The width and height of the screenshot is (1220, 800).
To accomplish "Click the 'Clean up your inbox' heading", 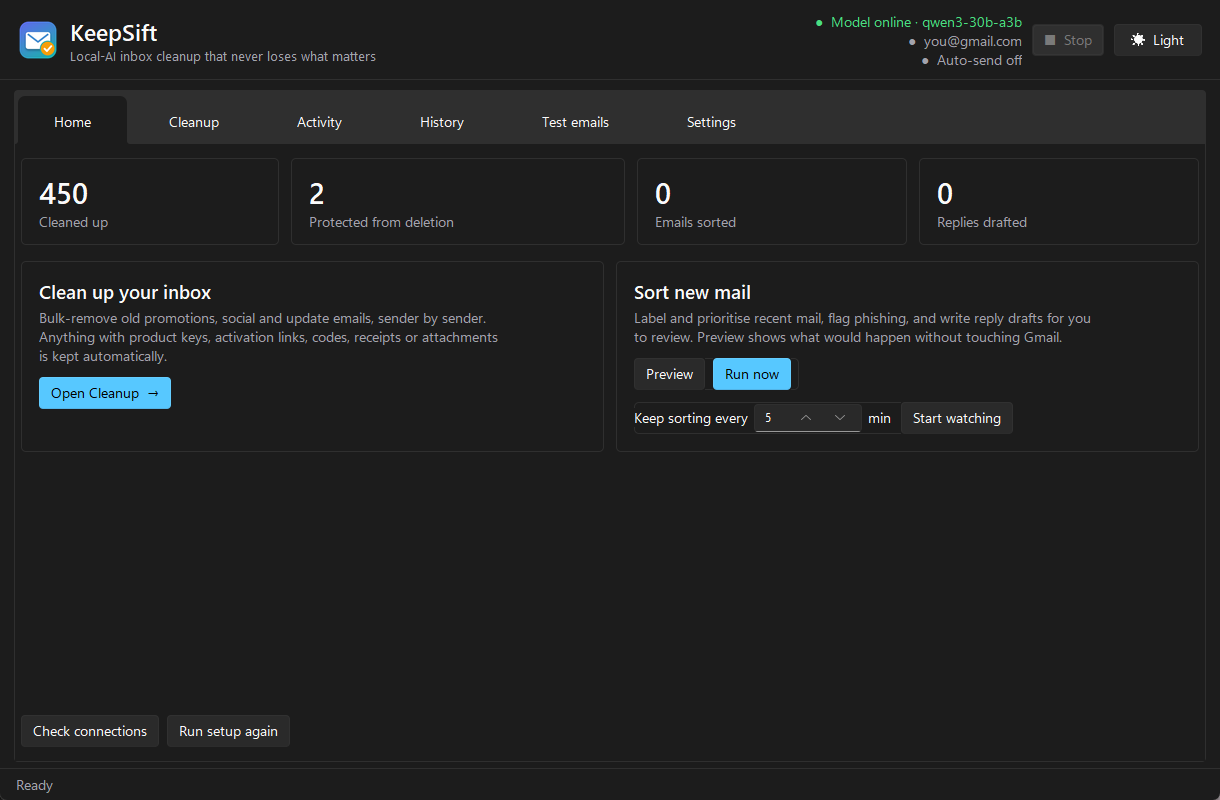I will point(125,292).
